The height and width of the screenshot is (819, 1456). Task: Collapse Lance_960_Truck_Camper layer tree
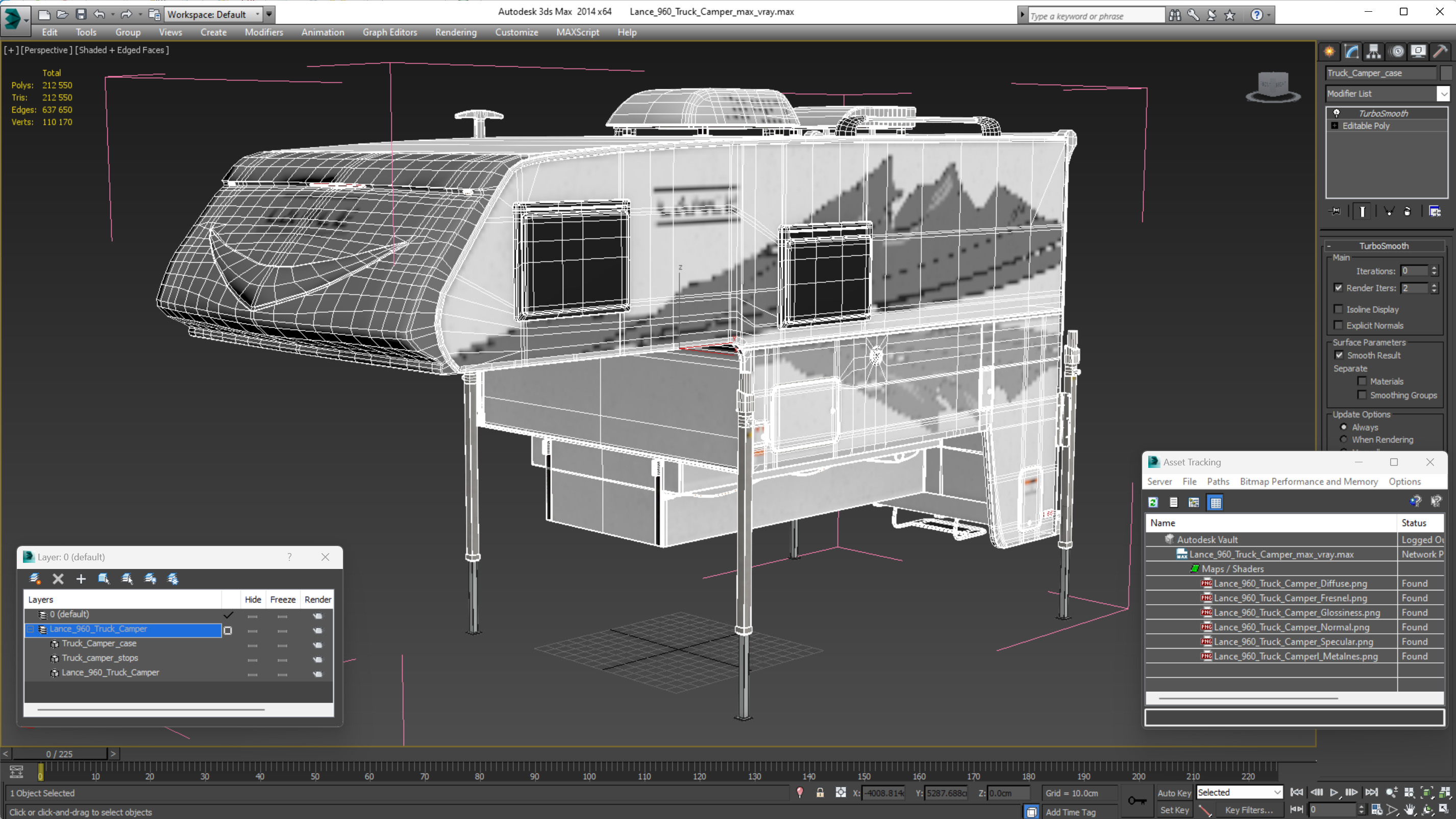31,629
